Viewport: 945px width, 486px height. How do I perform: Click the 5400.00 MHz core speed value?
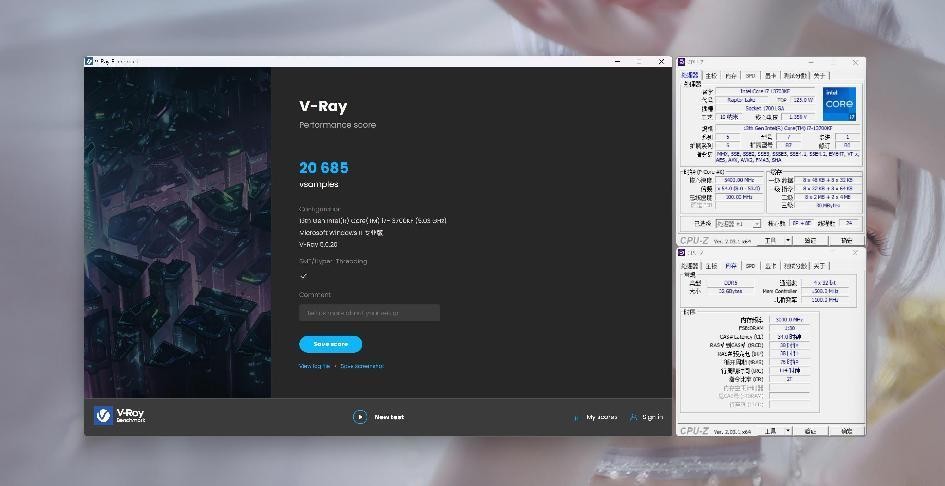click(x=739, y=180)
